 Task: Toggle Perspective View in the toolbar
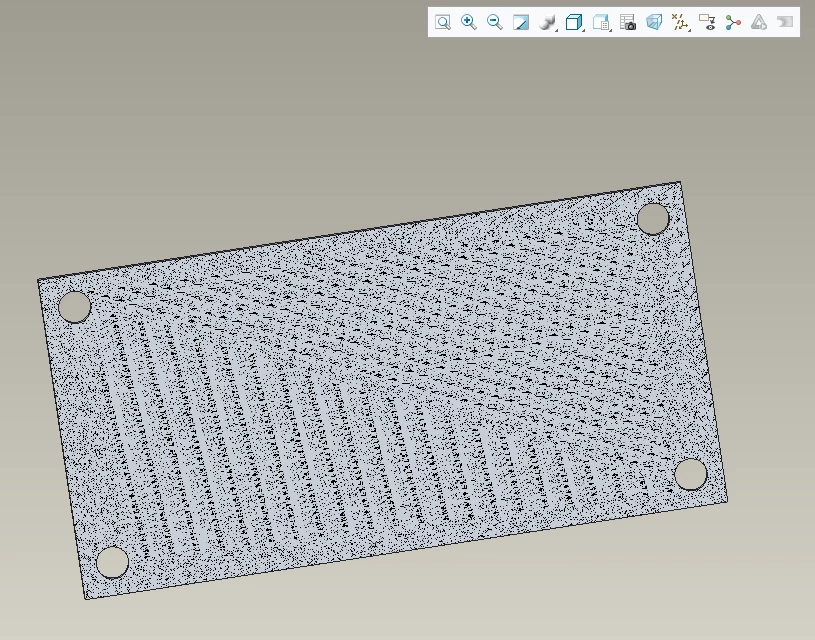[654, 22]
